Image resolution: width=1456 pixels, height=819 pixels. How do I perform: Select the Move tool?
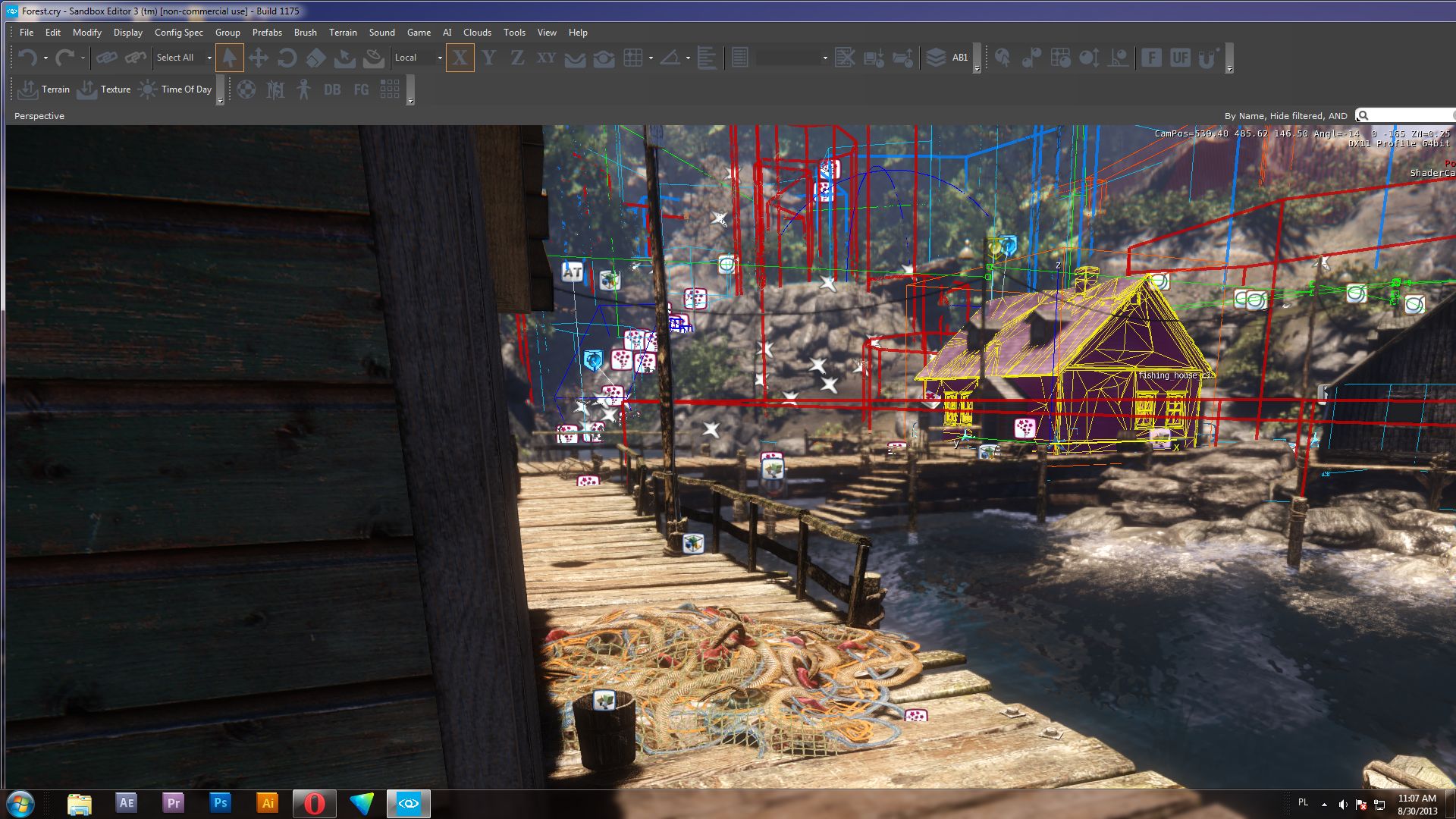(259, 57)
